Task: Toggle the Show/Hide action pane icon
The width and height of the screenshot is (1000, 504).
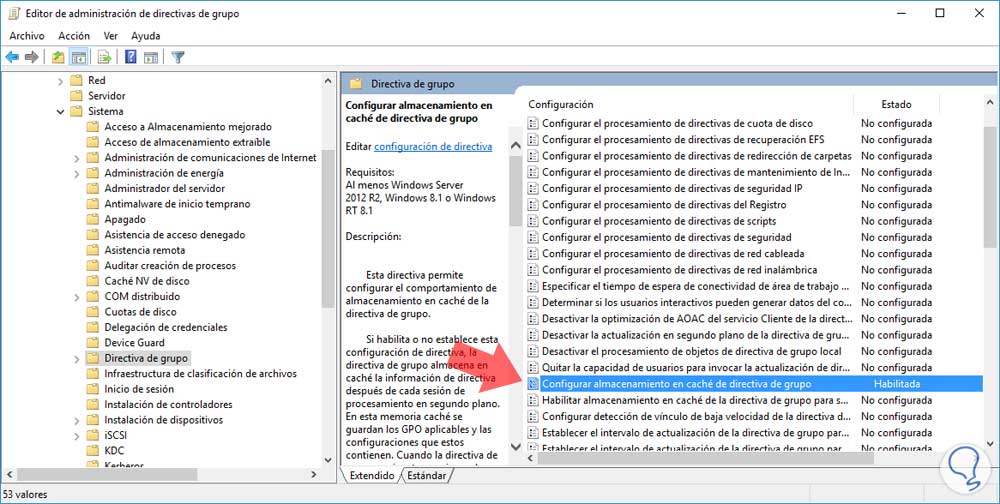Action: point(151,57)
